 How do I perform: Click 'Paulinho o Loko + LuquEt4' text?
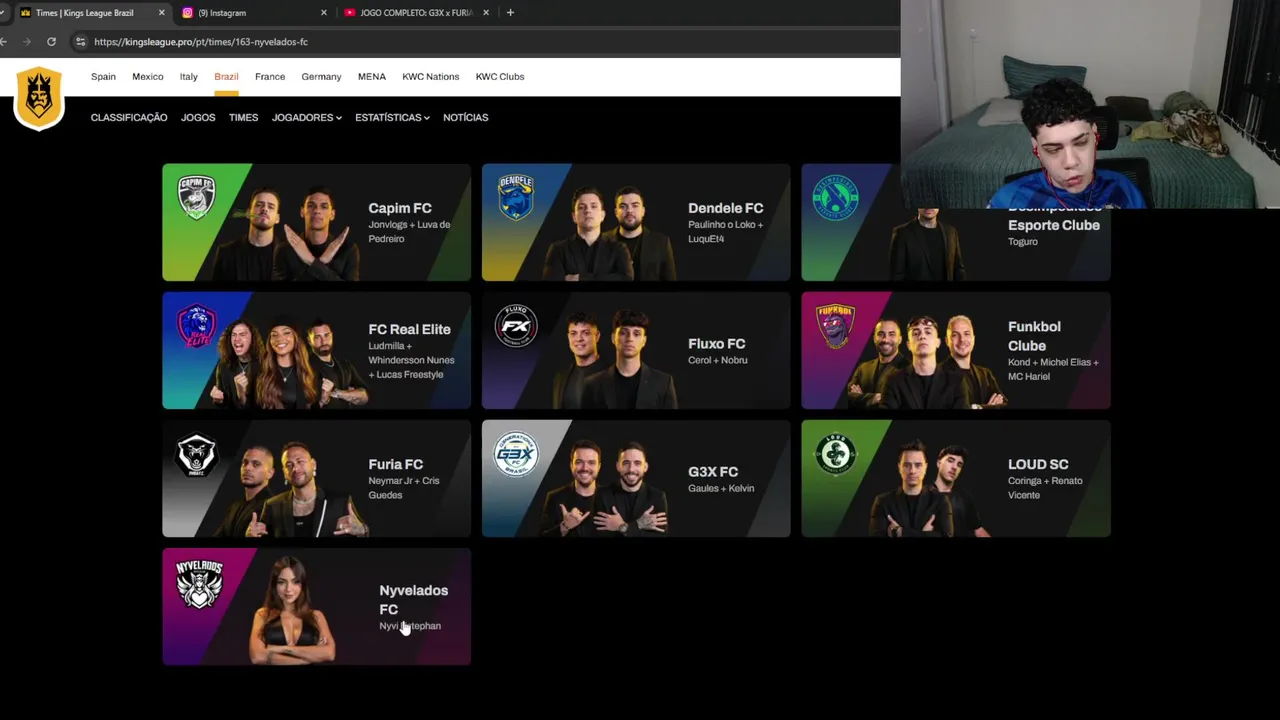725,232
